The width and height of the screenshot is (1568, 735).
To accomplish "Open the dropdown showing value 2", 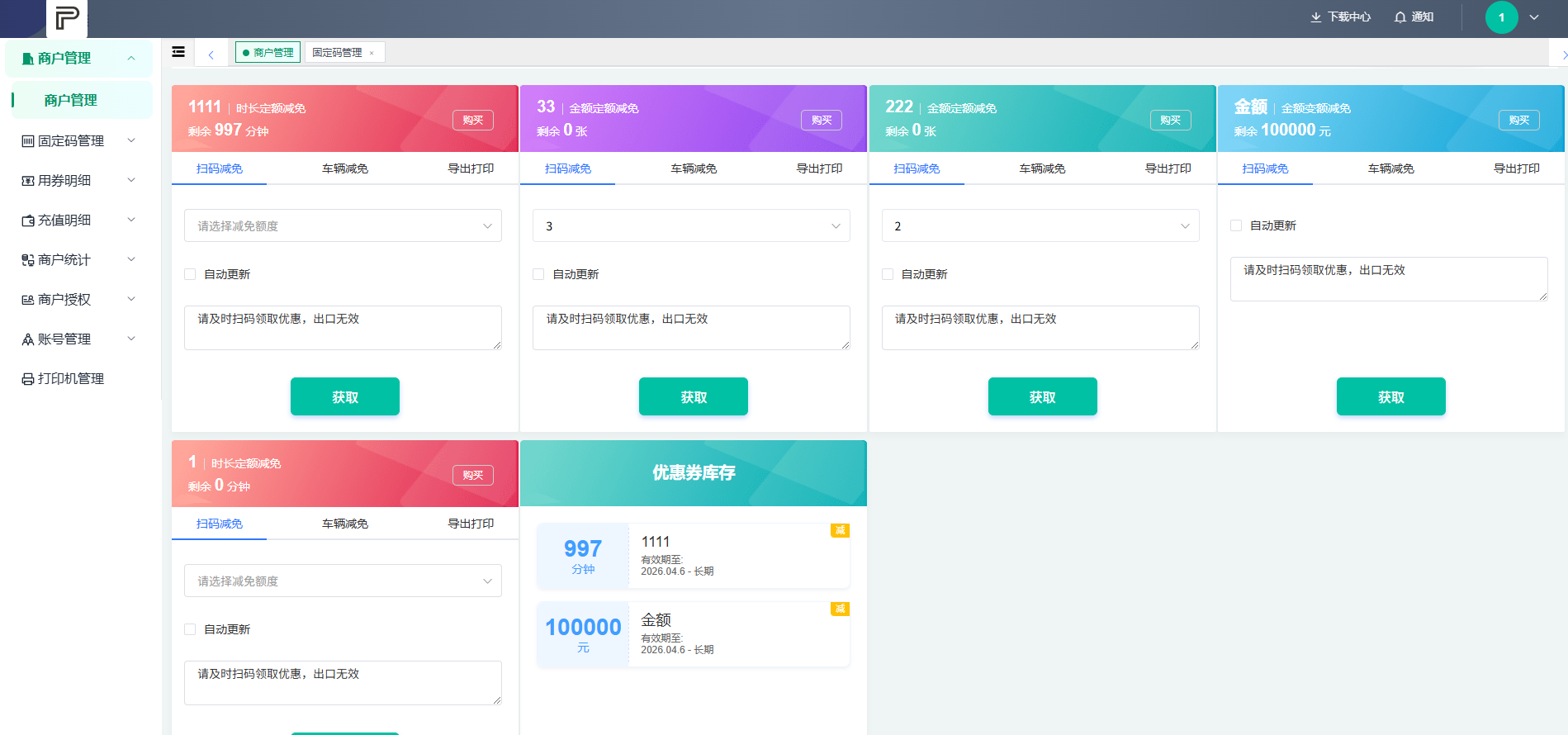I will [1040, 225].
